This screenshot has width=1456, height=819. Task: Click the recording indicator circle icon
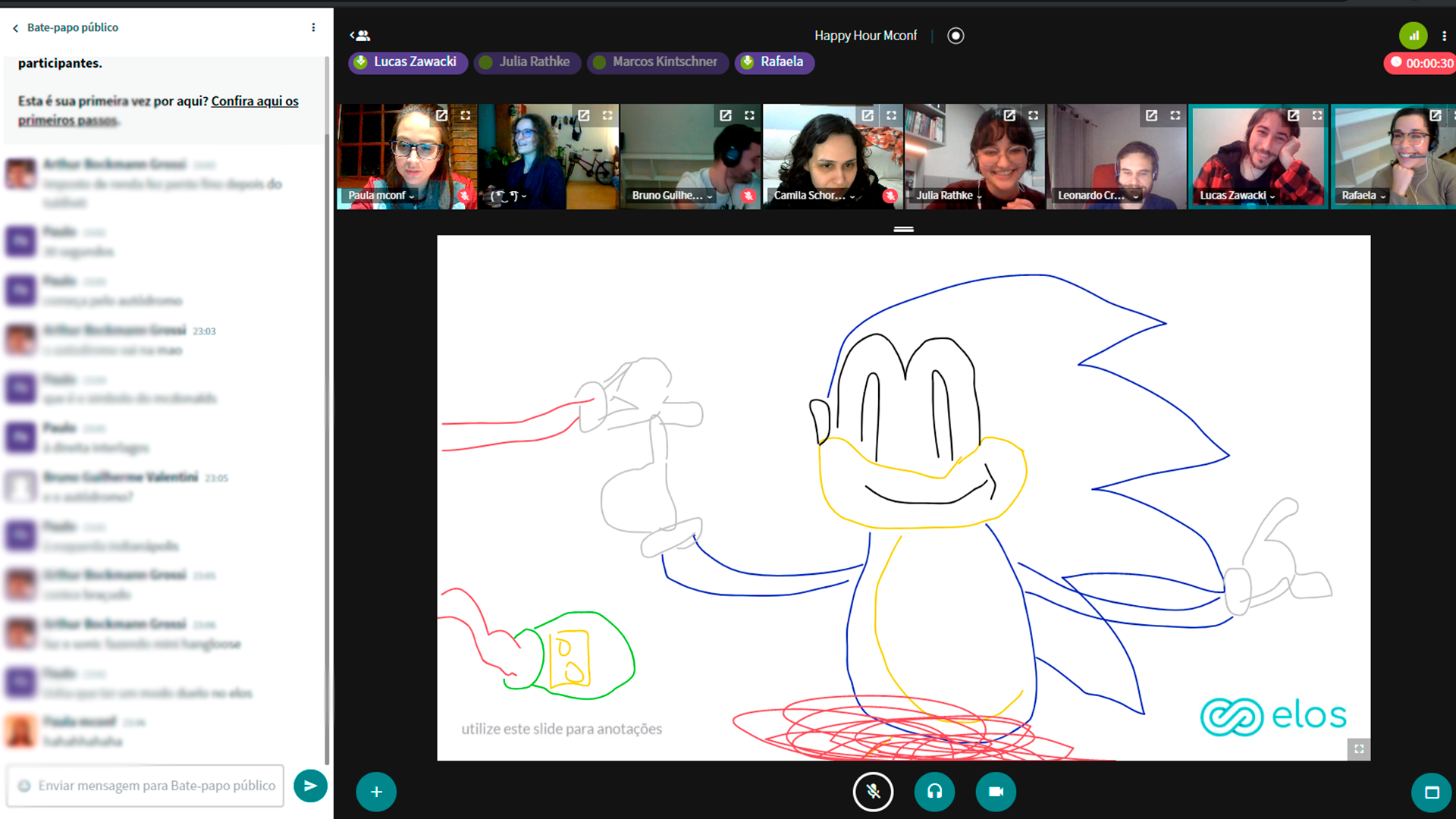(955, 36)
